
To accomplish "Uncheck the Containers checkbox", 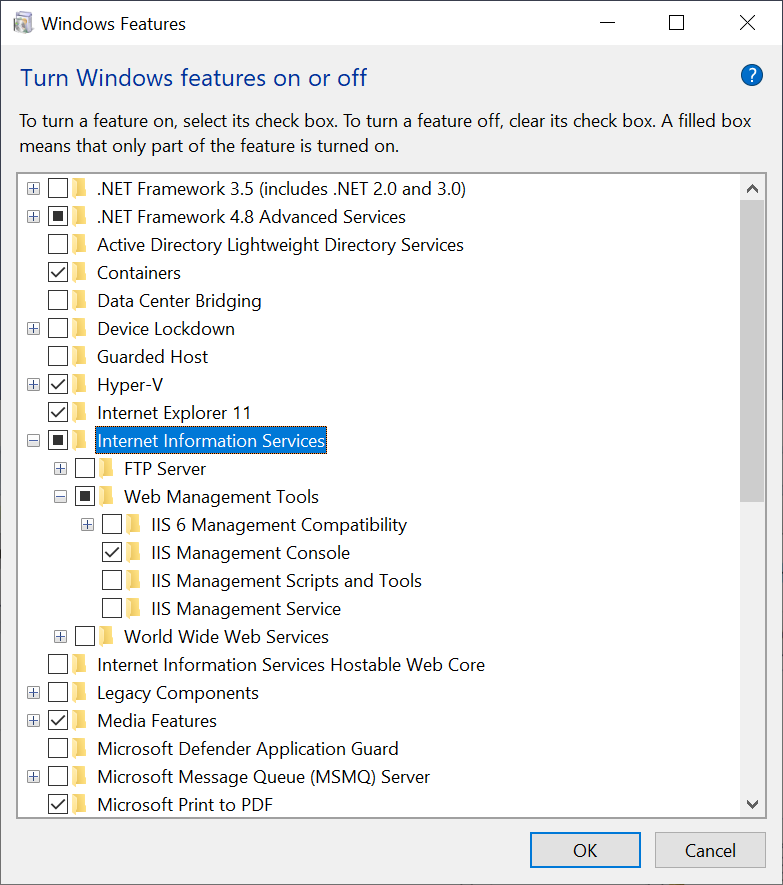I will tap(58, 273).
